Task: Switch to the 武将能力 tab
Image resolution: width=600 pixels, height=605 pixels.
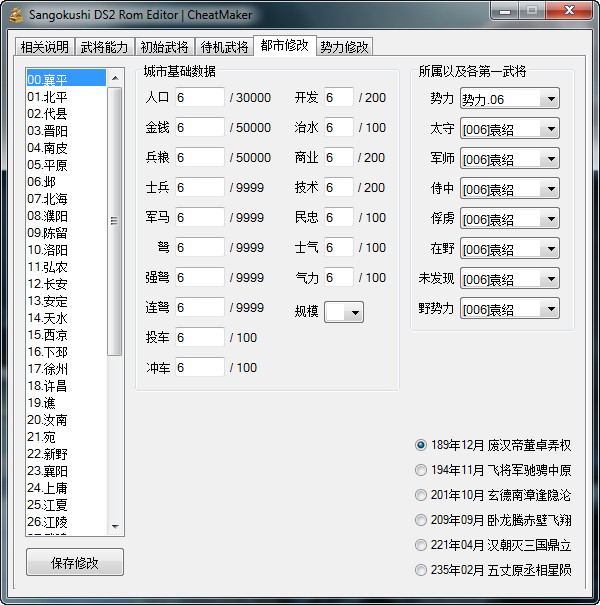Action: point(105,47)
